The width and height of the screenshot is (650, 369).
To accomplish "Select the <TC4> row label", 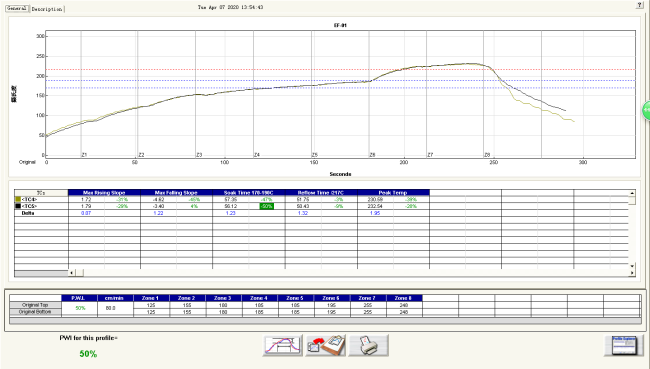I will (29, 199).
